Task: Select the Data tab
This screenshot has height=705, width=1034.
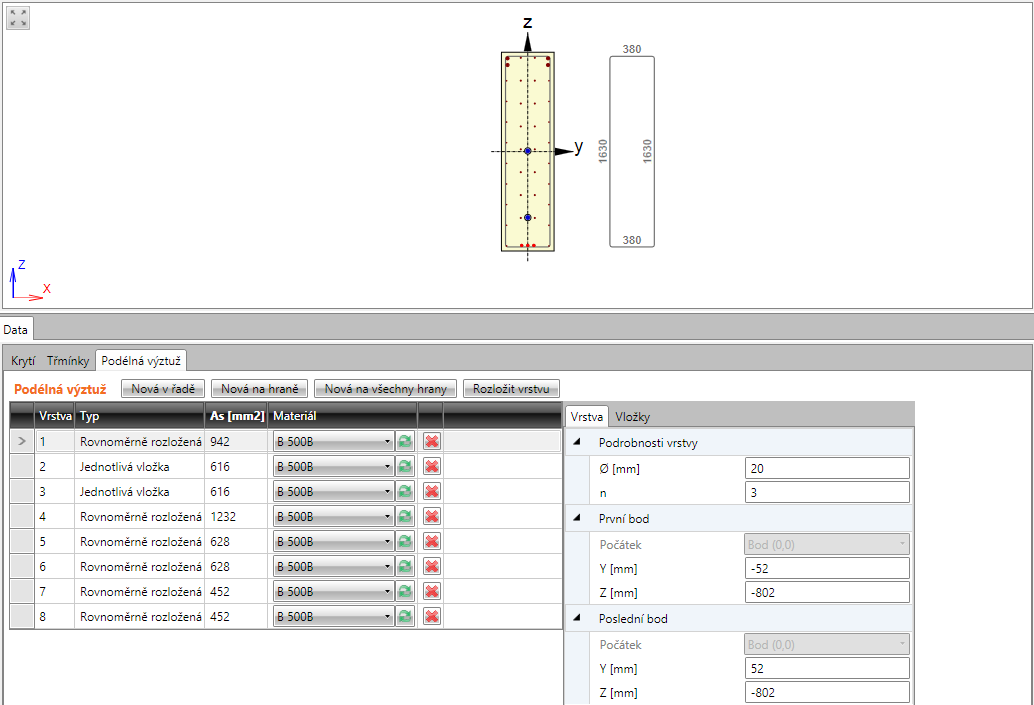Action: (x=16, y=330)
